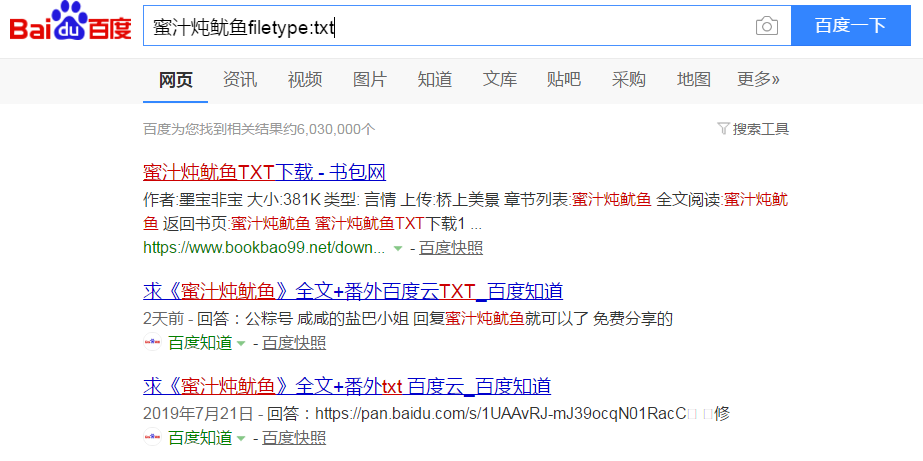The height and width of the screenshot is (461, 923).
Task: Open the 采购 tab
Action: point(629,79)
